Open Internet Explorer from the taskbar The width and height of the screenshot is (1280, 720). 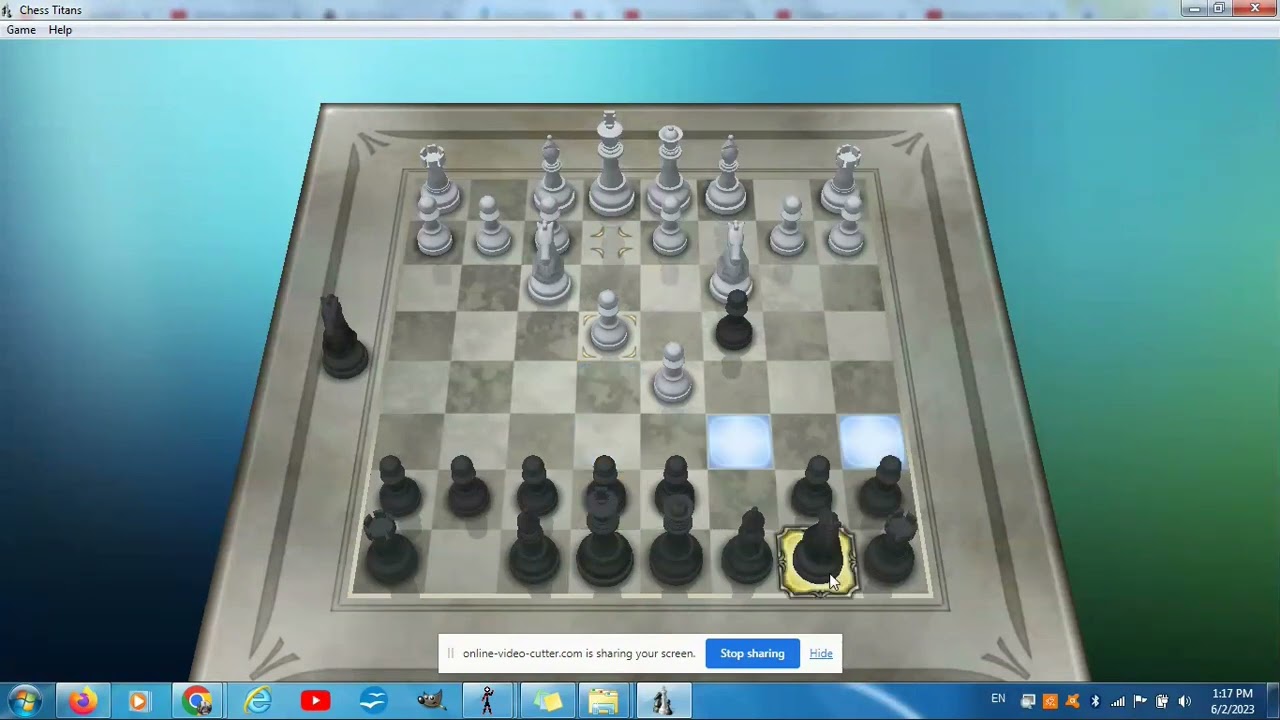[x=257, y=701]
